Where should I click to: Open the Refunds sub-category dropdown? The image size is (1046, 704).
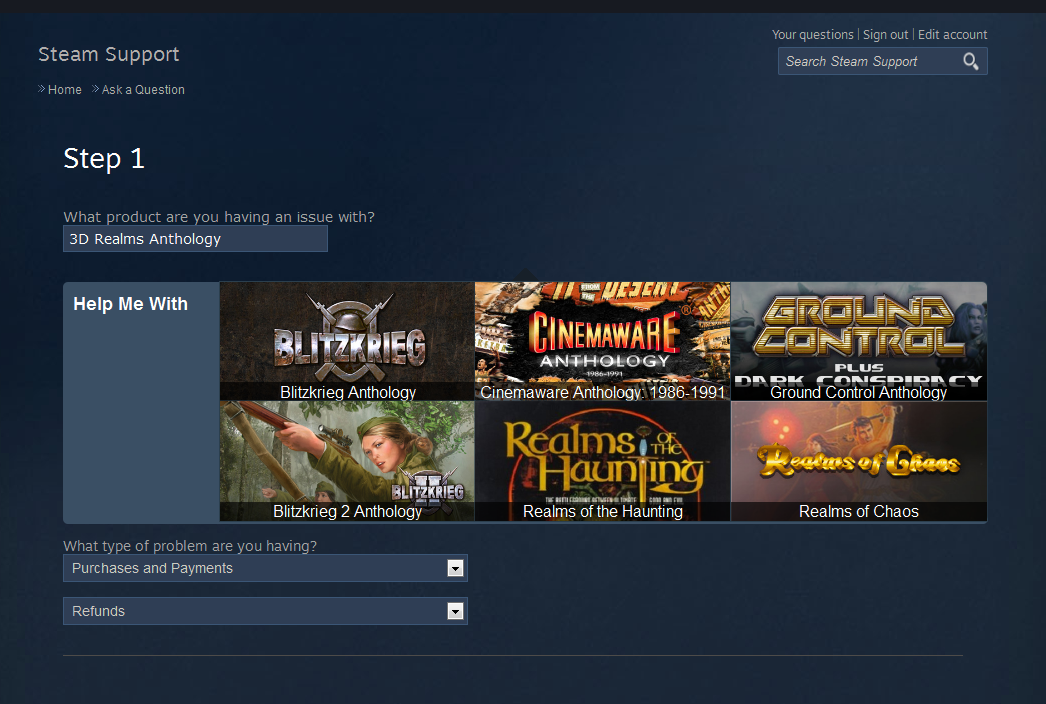pos(265,611)
